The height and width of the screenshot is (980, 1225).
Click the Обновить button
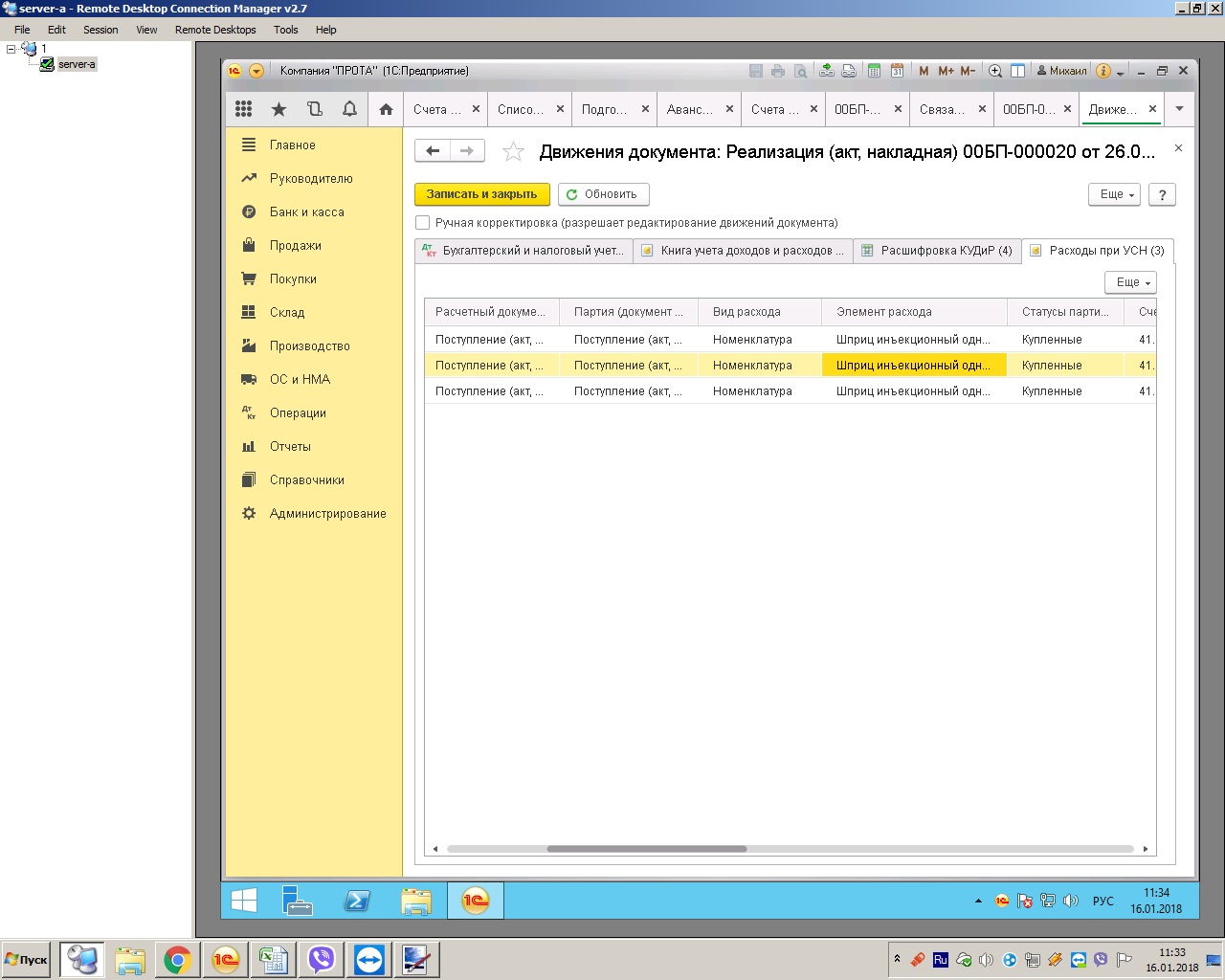click(x=604, y=194)
